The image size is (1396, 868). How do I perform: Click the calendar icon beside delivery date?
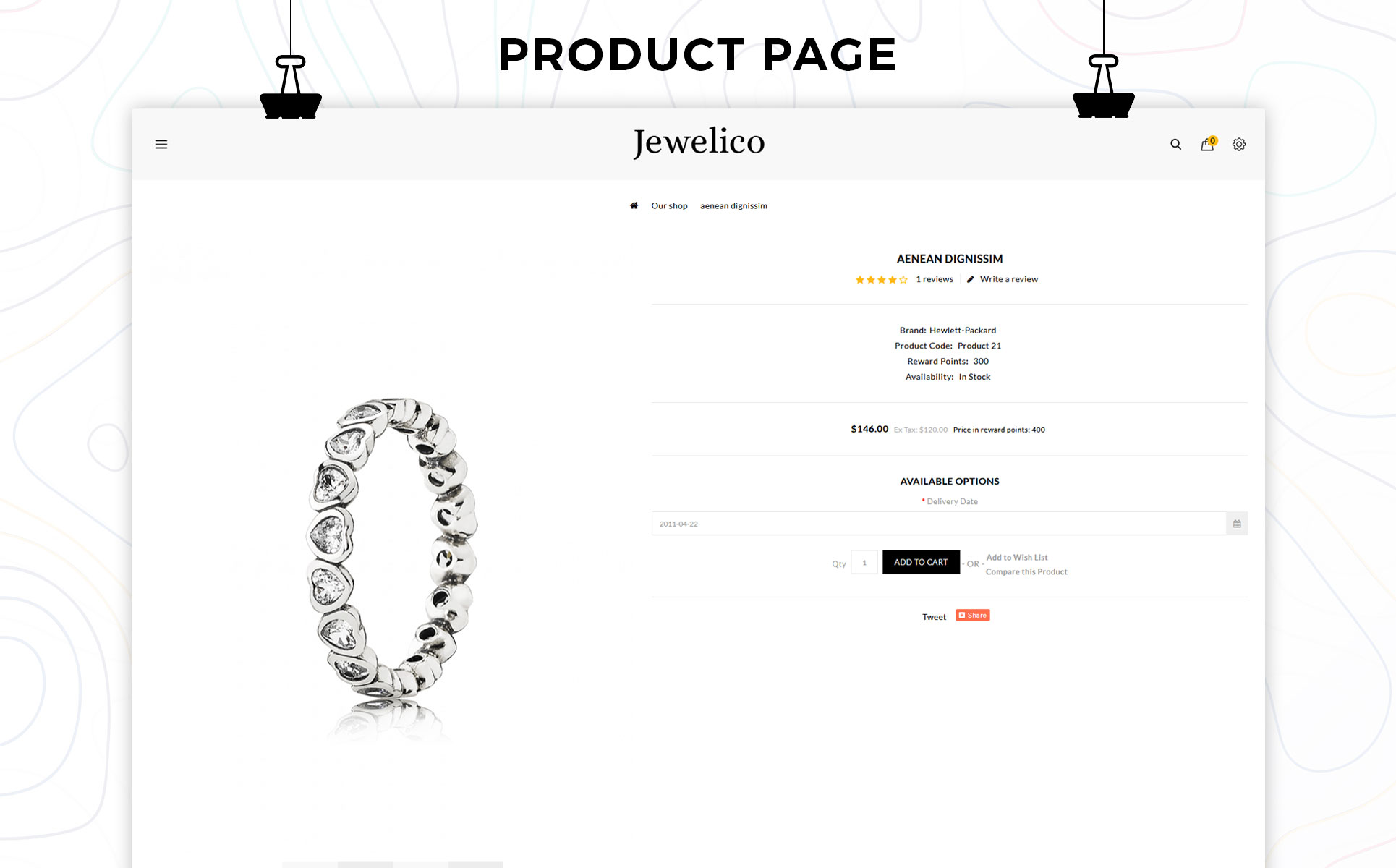click(x=1237, y=524)
